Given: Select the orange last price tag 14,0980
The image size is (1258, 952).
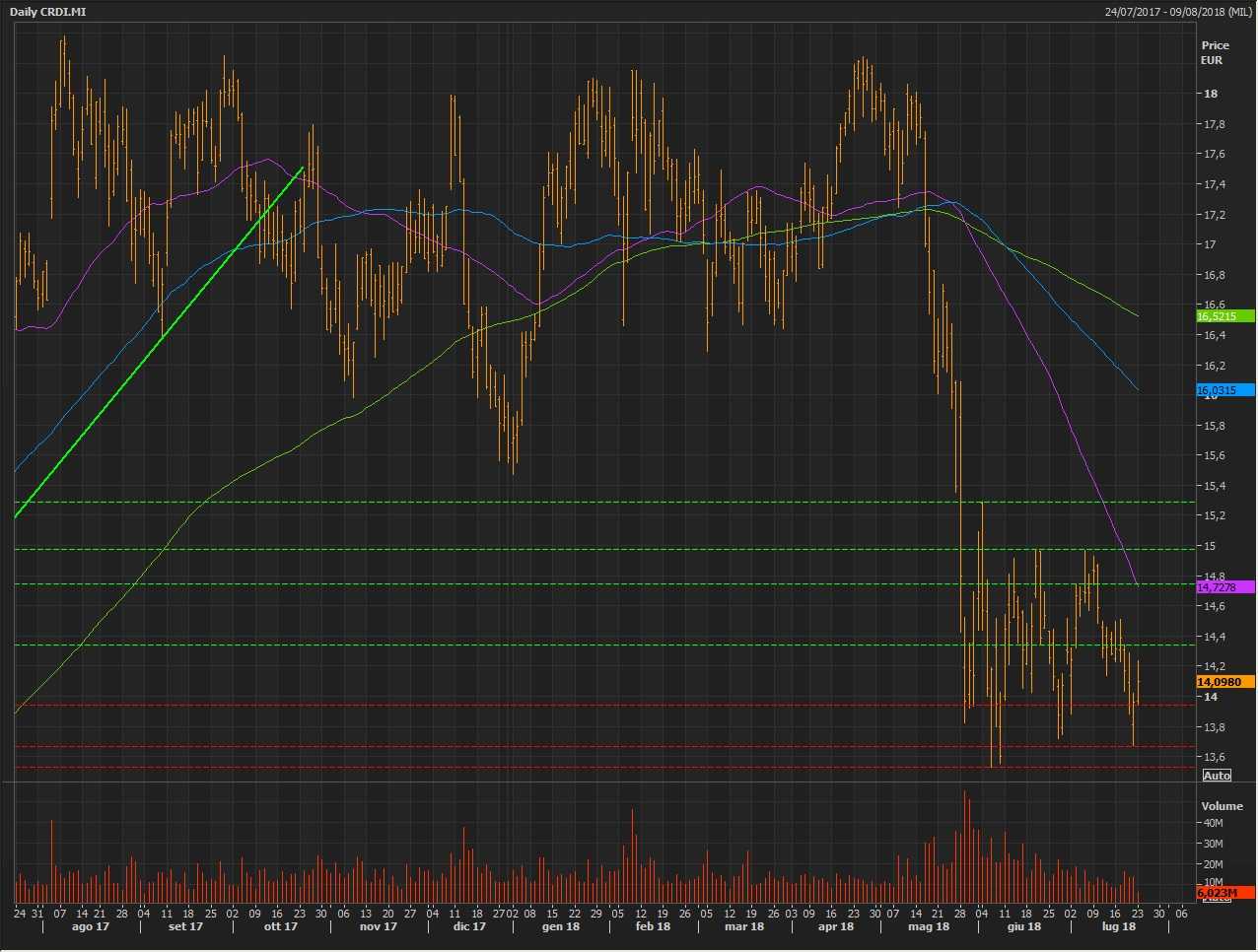Looking at the screenshot, I should point(1224,682).
